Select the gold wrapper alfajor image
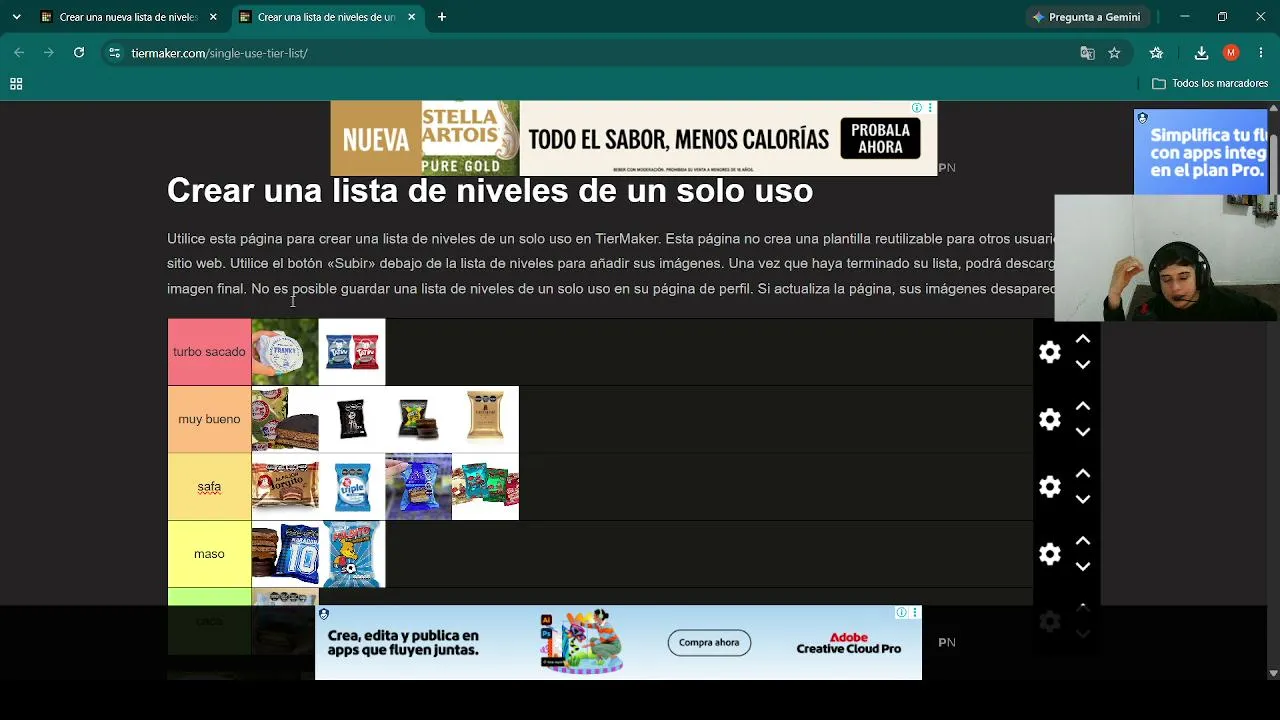Screen dimensions: 1280x720 (485, 419)
